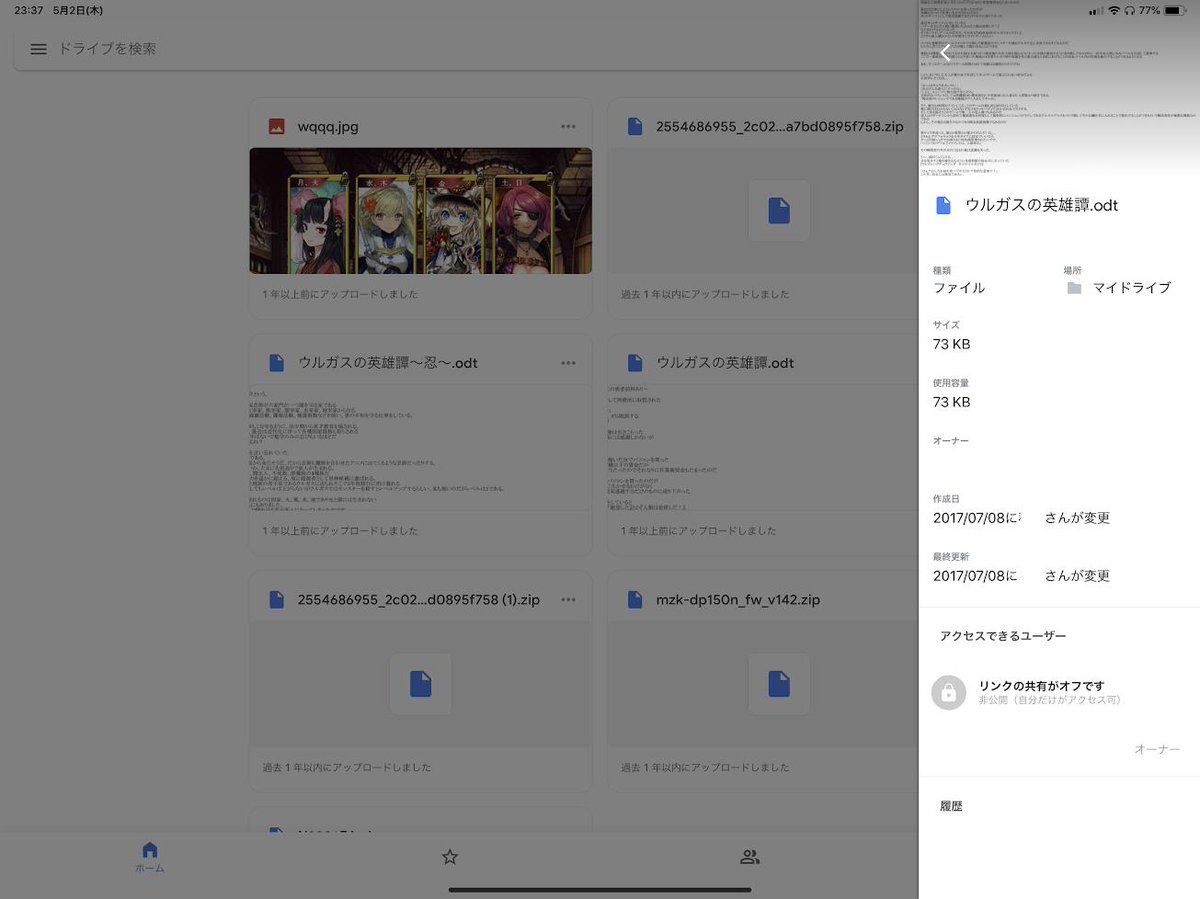This screenshot has height=899, width=1200.
Task: Click the アクセスできるユーザー heading
Action: click(1003, 636)
